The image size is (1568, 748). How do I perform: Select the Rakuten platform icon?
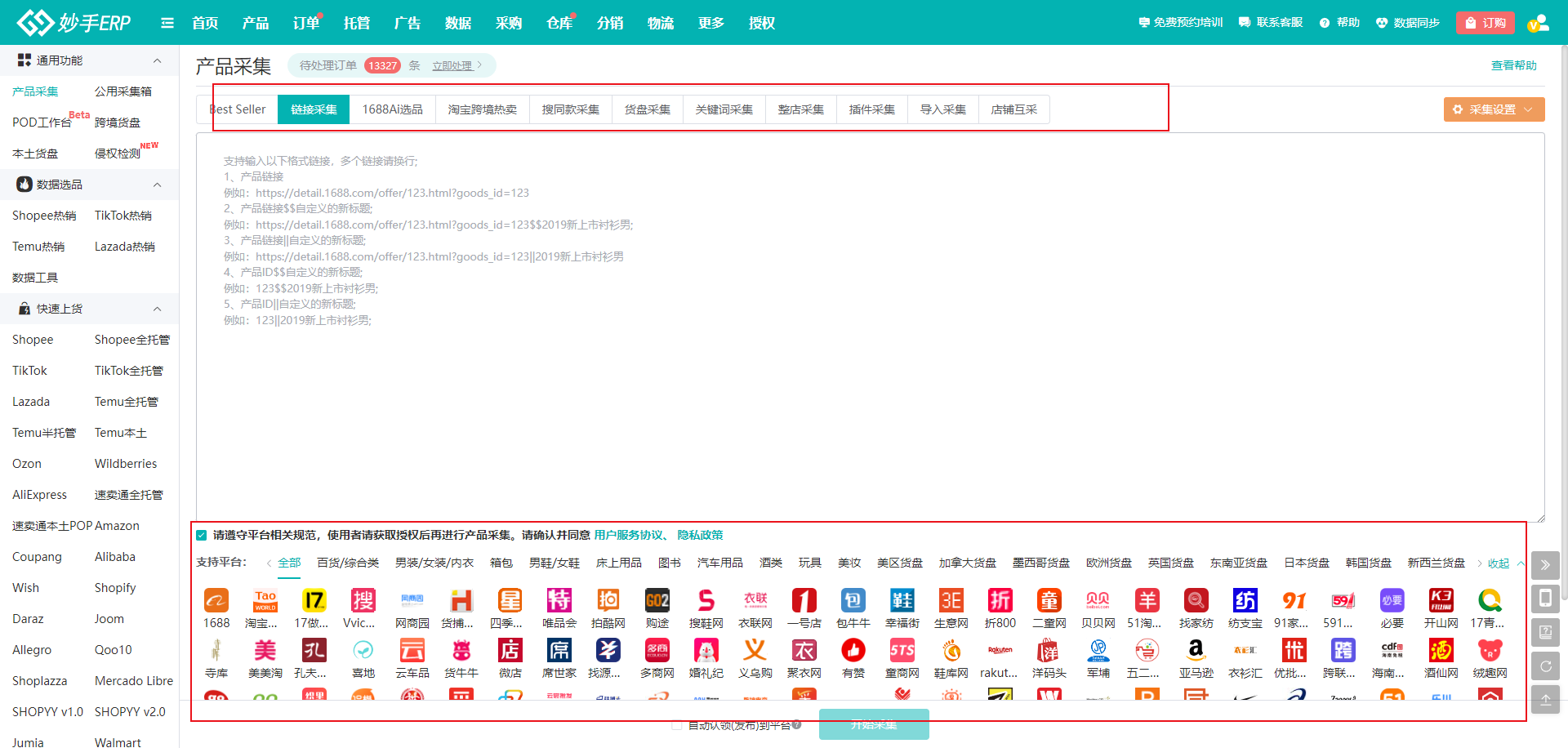[1000, 651]
